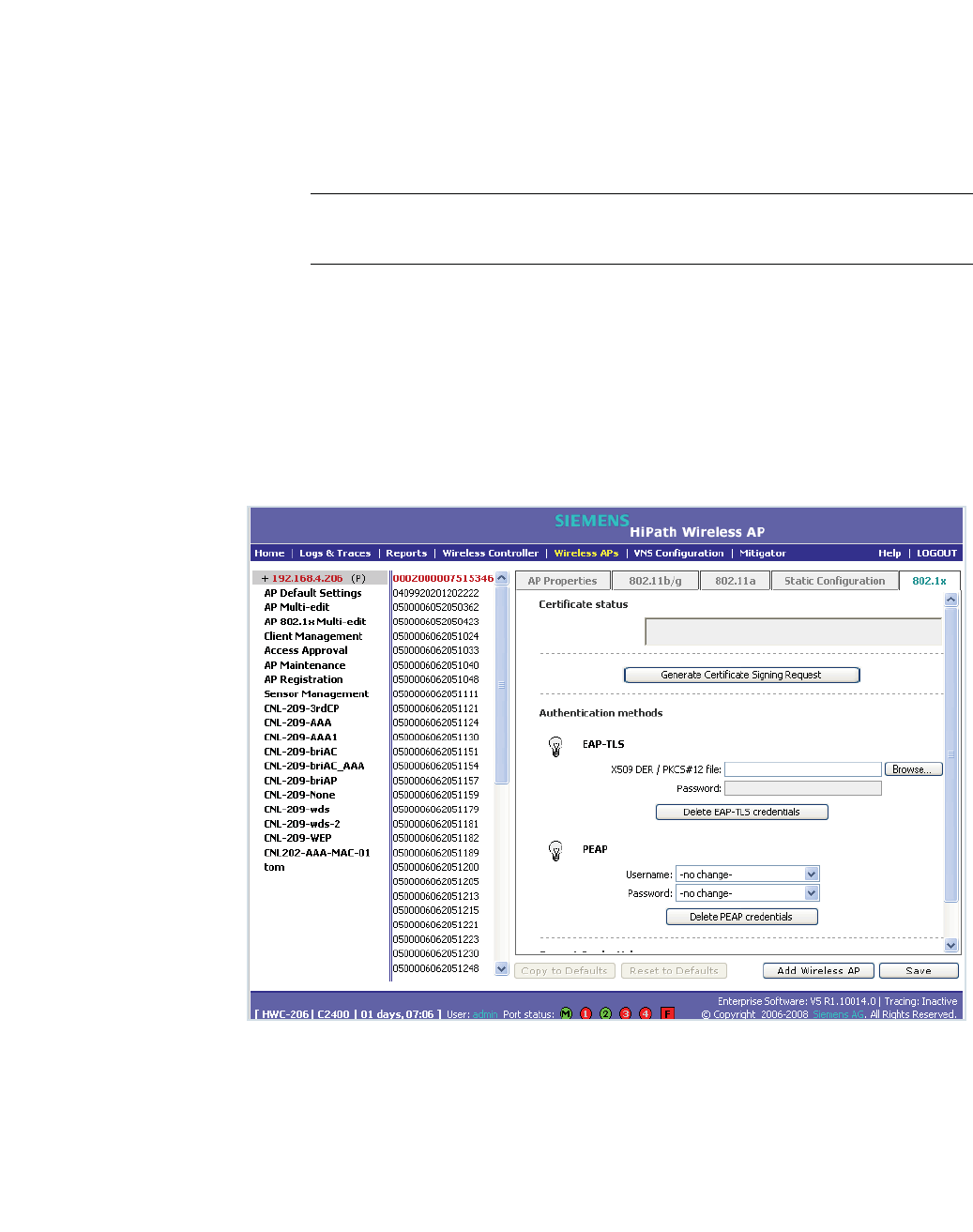The width and height of the screenshot is (973, 1232).
Task: Click the admin user link
Action: pos(485,1014)
